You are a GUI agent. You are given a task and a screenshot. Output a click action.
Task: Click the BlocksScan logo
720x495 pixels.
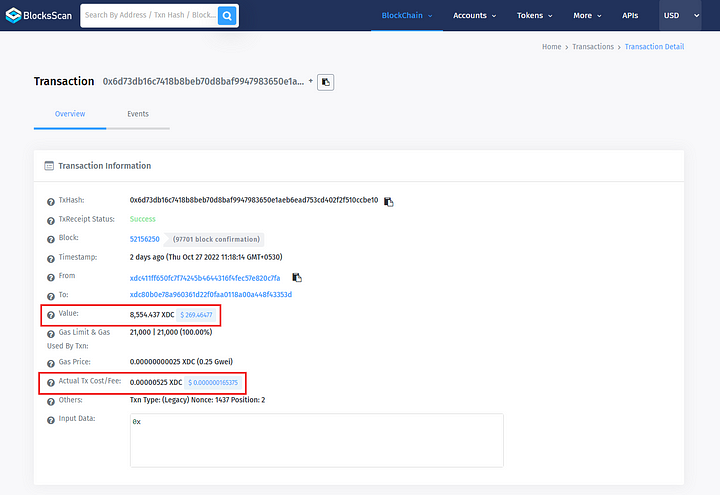click(38, 16)
